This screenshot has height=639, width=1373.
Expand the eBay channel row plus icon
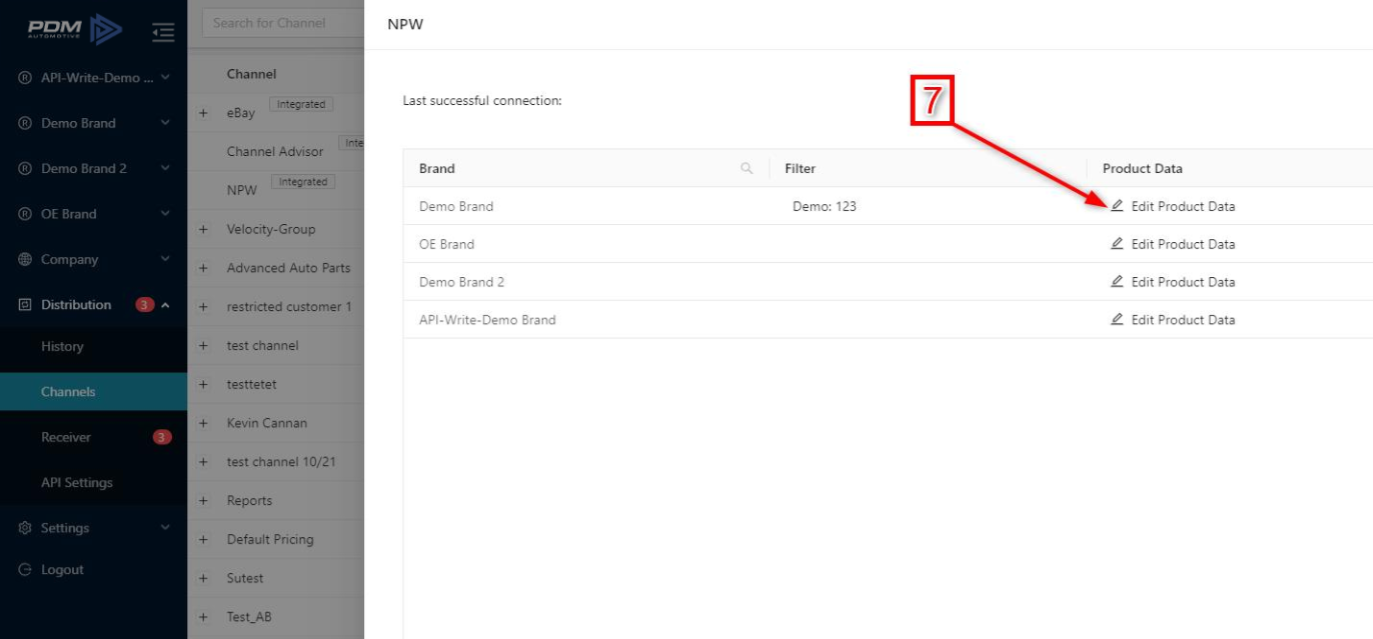point(203,113)
